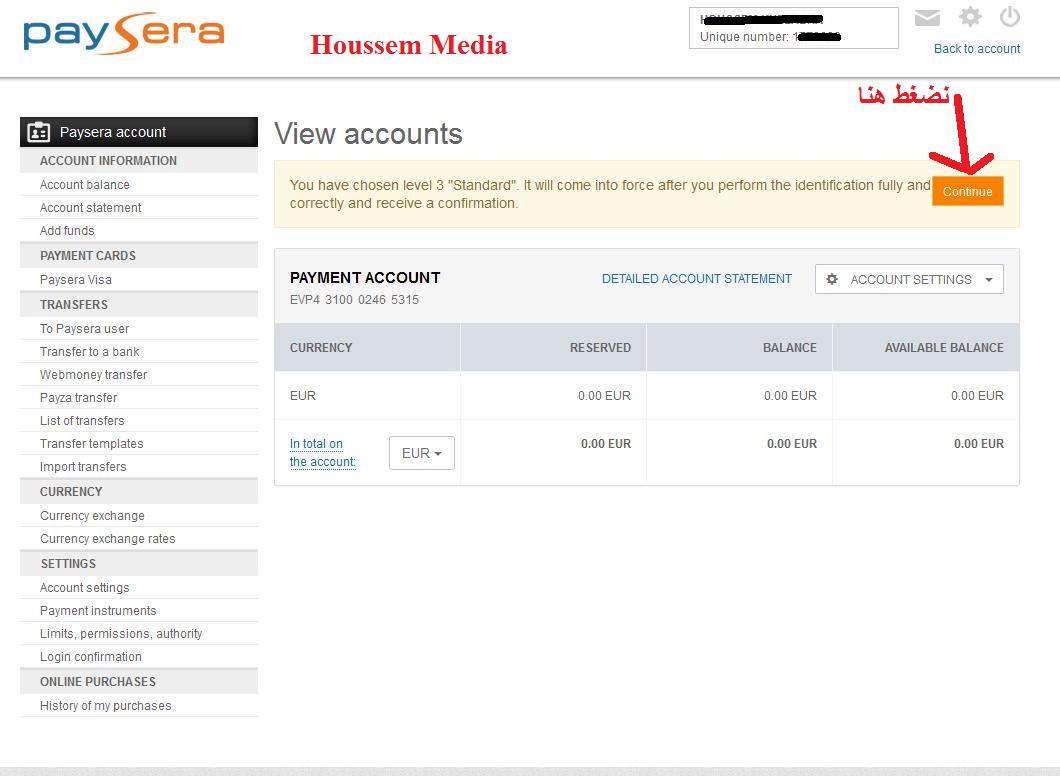
Task: Open Account settings in sidebar
Action: [85, 587]
